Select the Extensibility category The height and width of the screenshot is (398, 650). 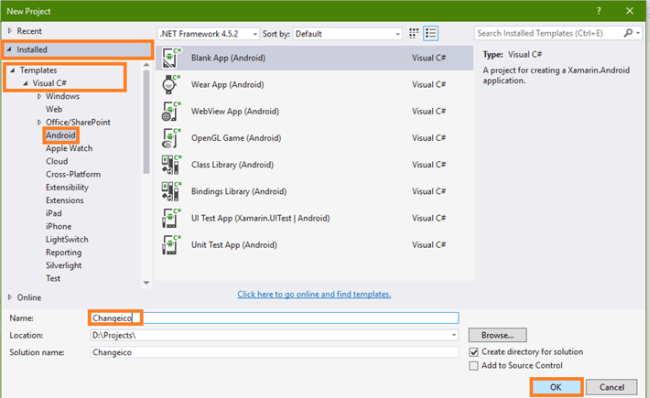point(67,187)
